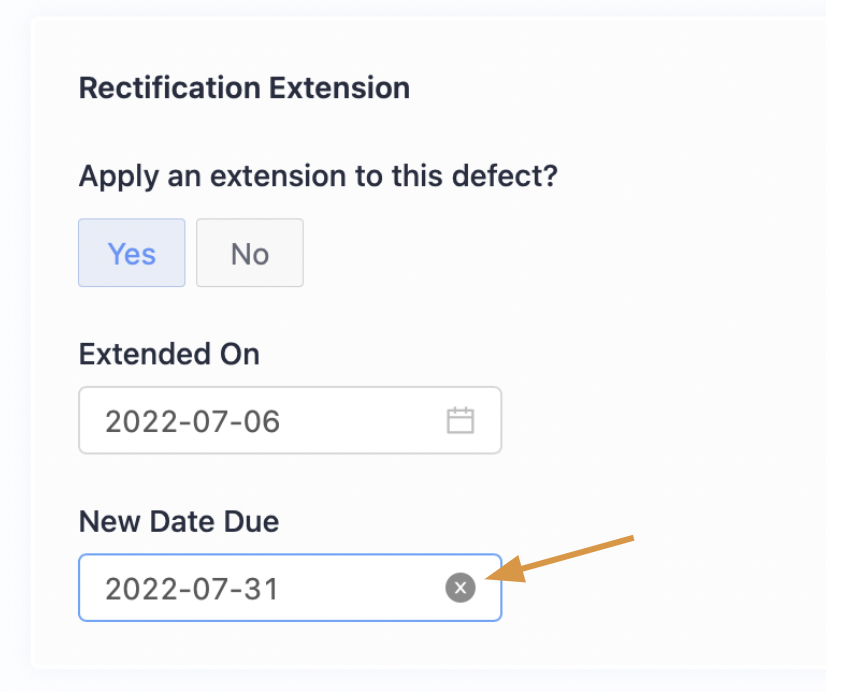Expand date picker for Extended On
The height and width of the screenshot is (692, 846).
click(460, 420)
